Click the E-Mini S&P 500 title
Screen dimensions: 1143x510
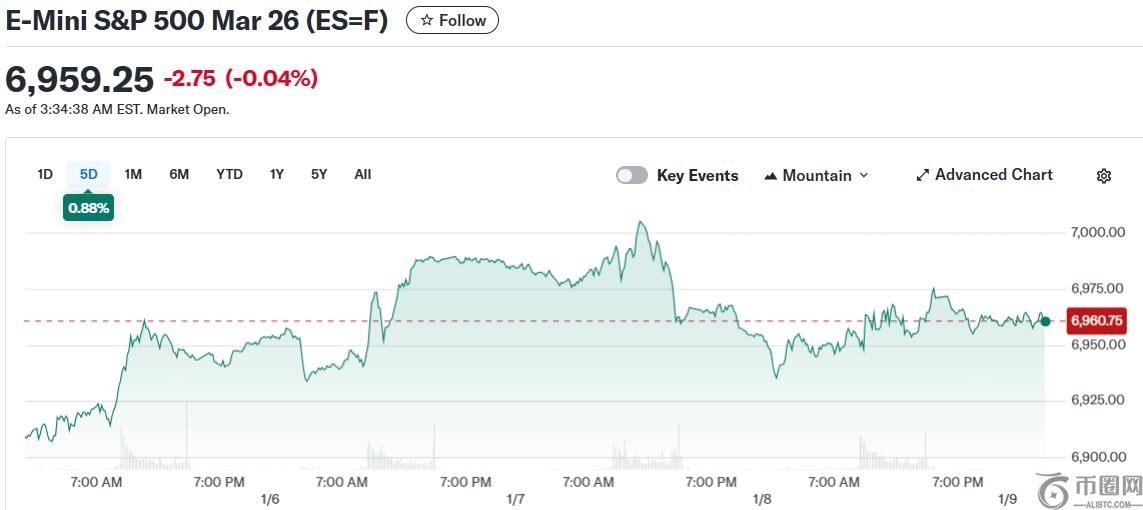196,20
